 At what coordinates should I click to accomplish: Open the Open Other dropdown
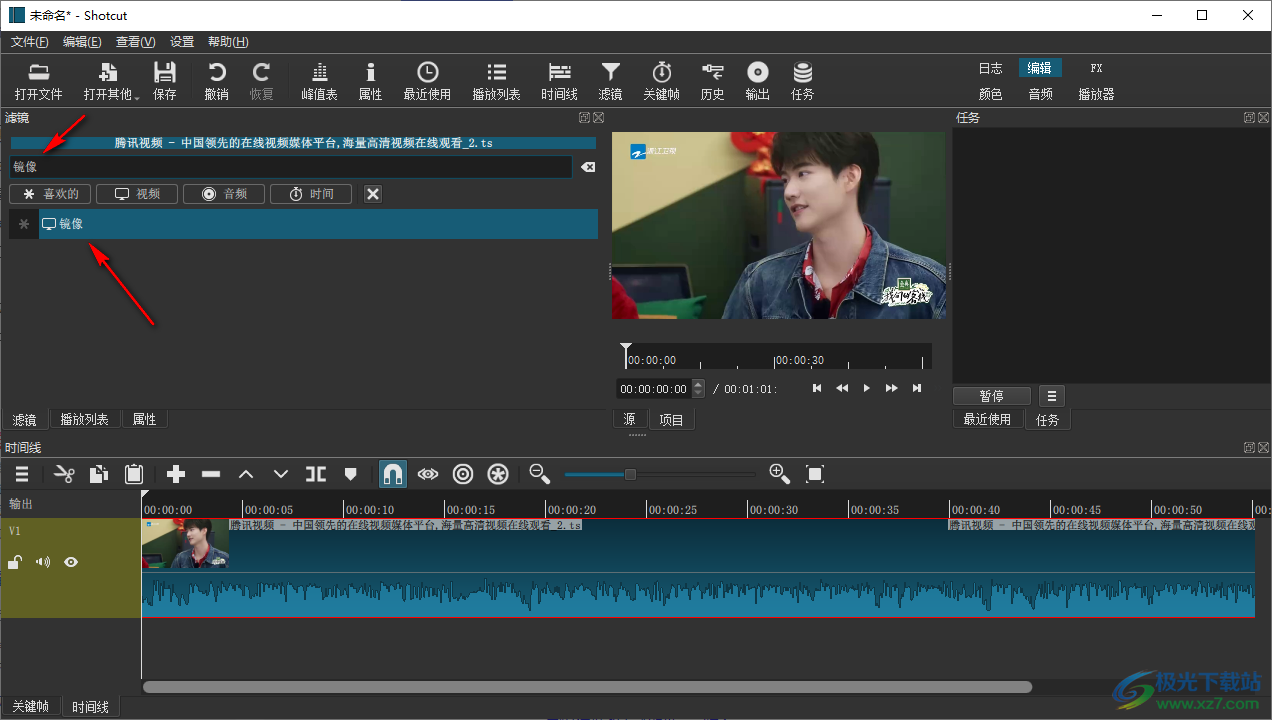click(112, 81)
